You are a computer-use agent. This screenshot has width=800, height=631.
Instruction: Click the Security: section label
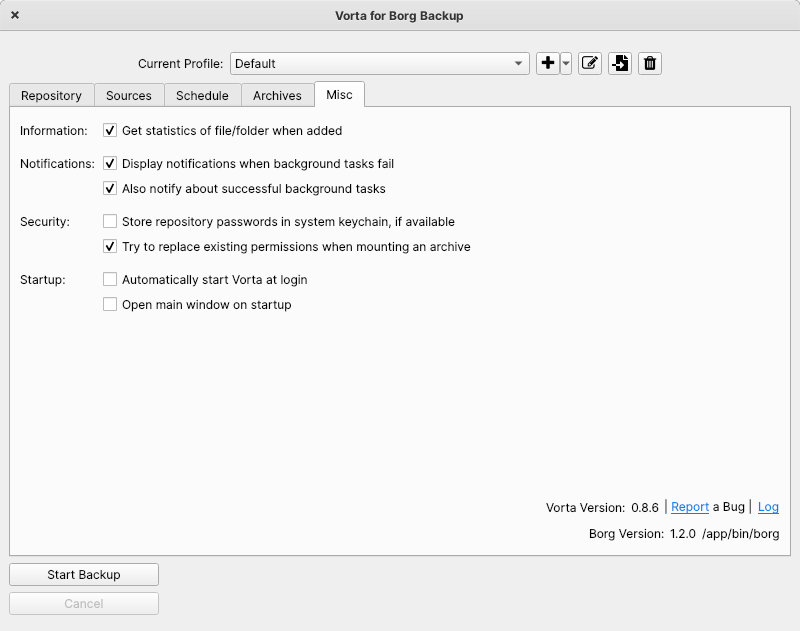(x=45, y=222)
